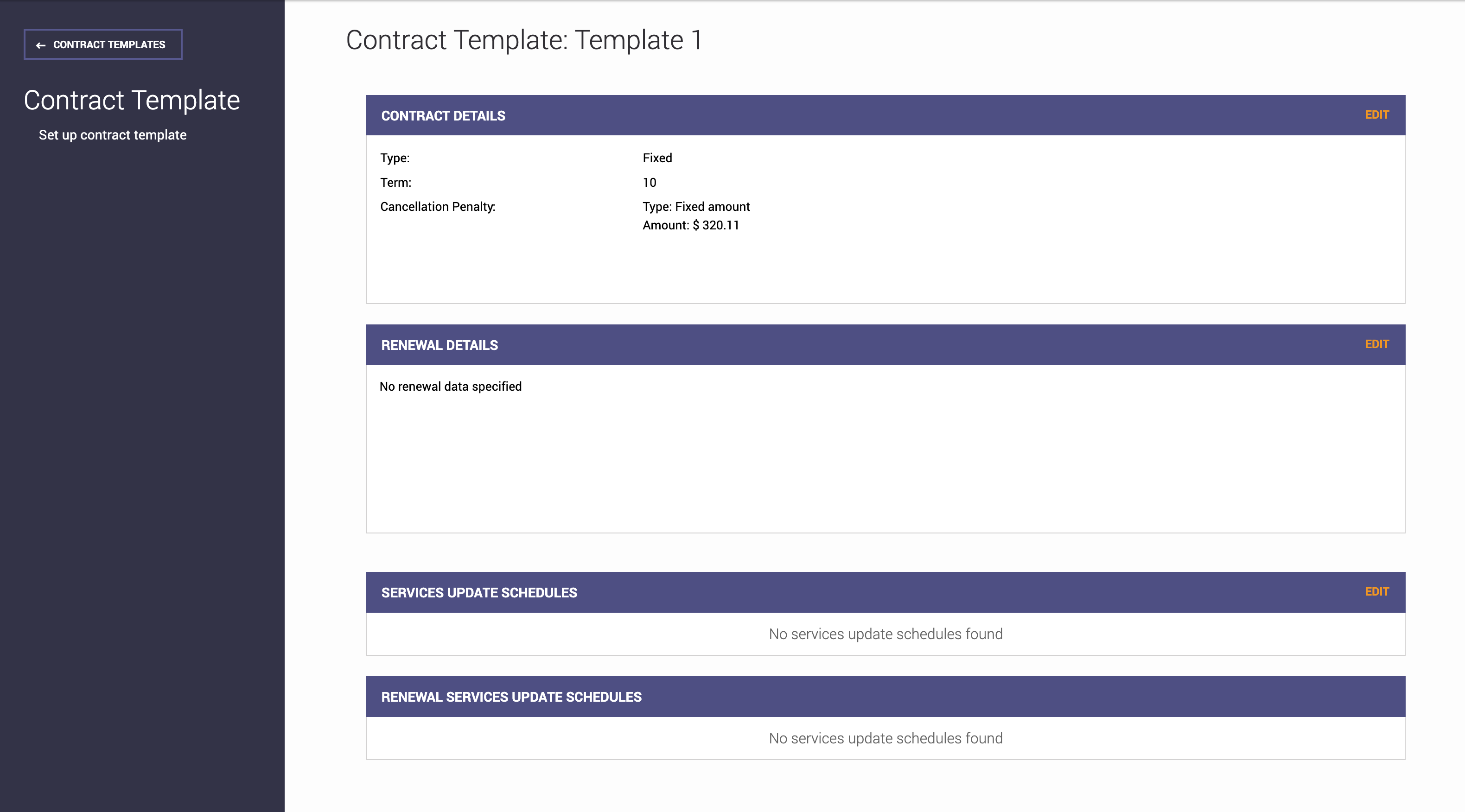Select the Set up contract template sidebar item
Screen dimensions: 1465x812
(x=112, y=135)
